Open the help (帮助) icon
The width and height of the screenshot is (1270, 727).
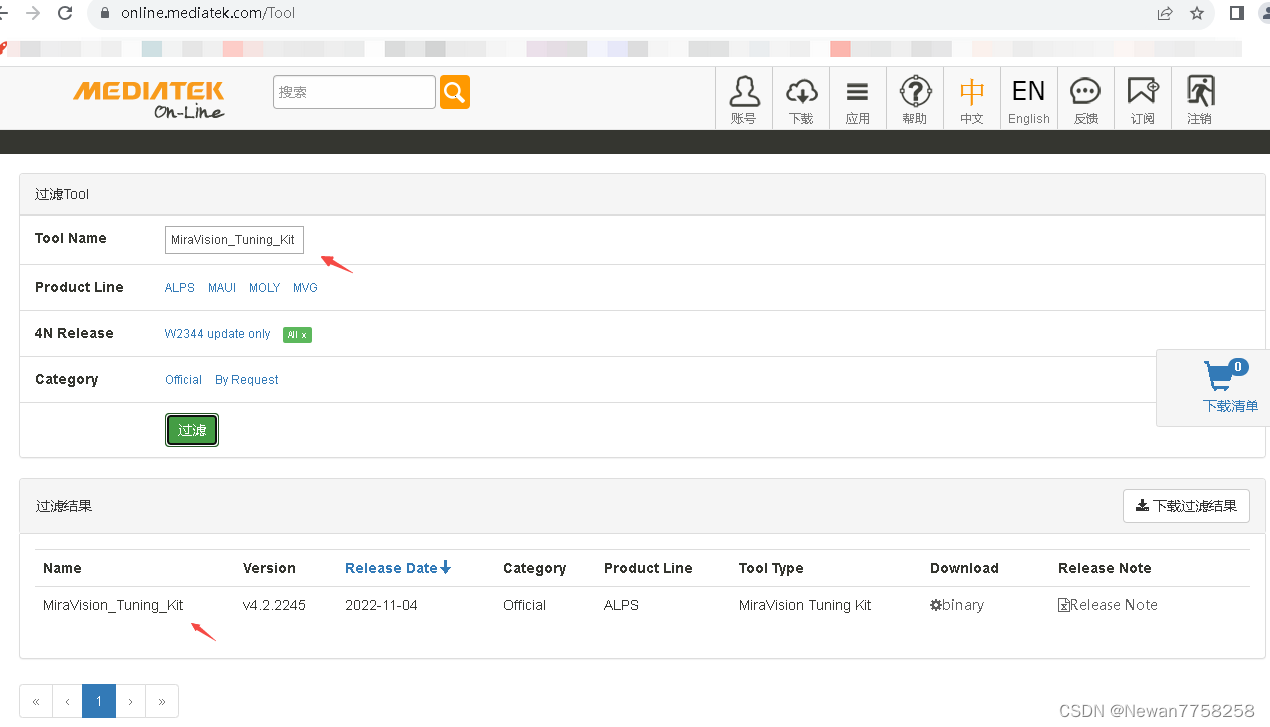click(915, 99)
